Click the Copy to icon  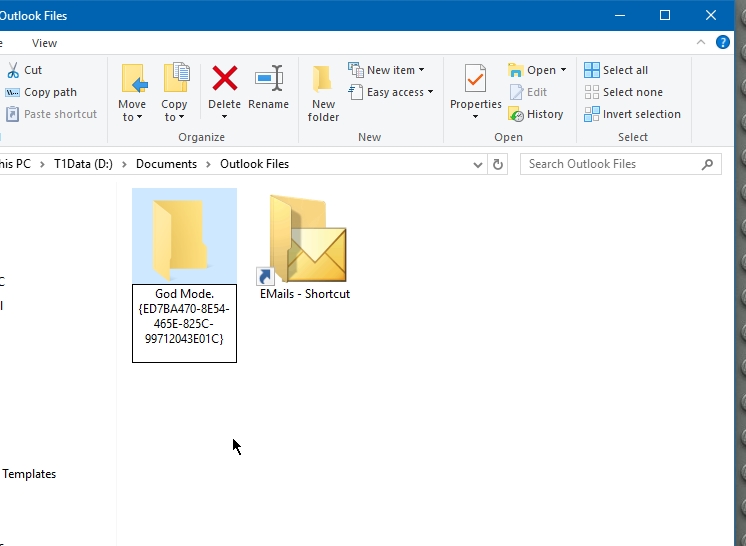point(175,79)
